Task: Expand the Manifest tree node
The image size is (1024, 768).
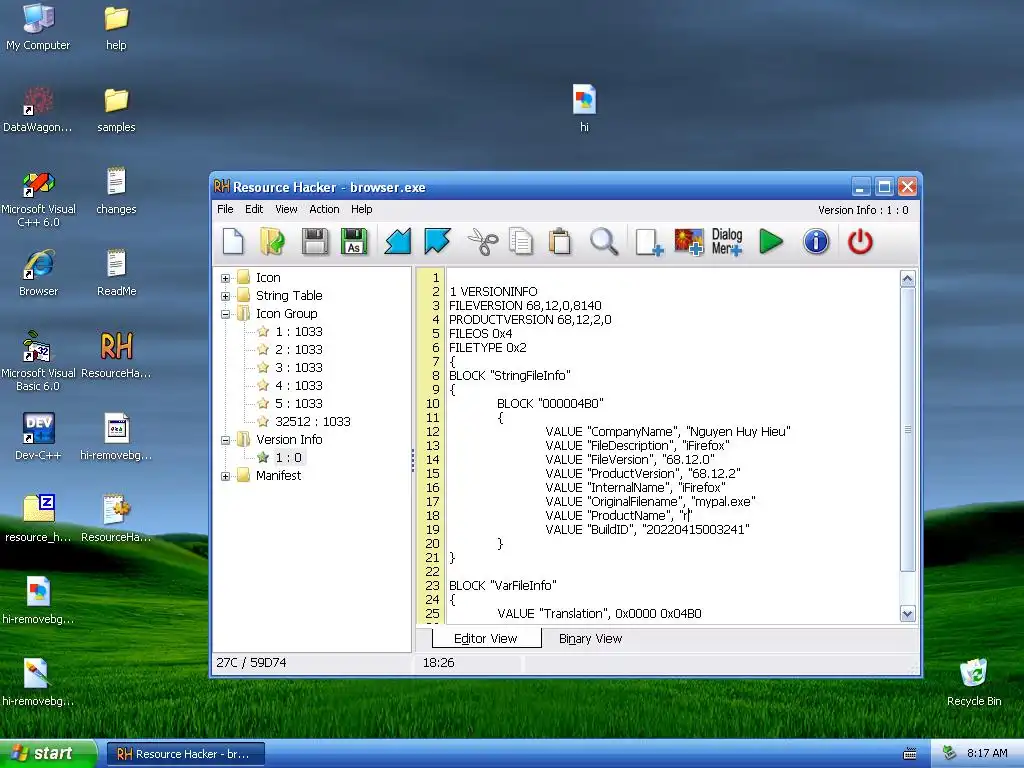Action: tap(225, 476)
